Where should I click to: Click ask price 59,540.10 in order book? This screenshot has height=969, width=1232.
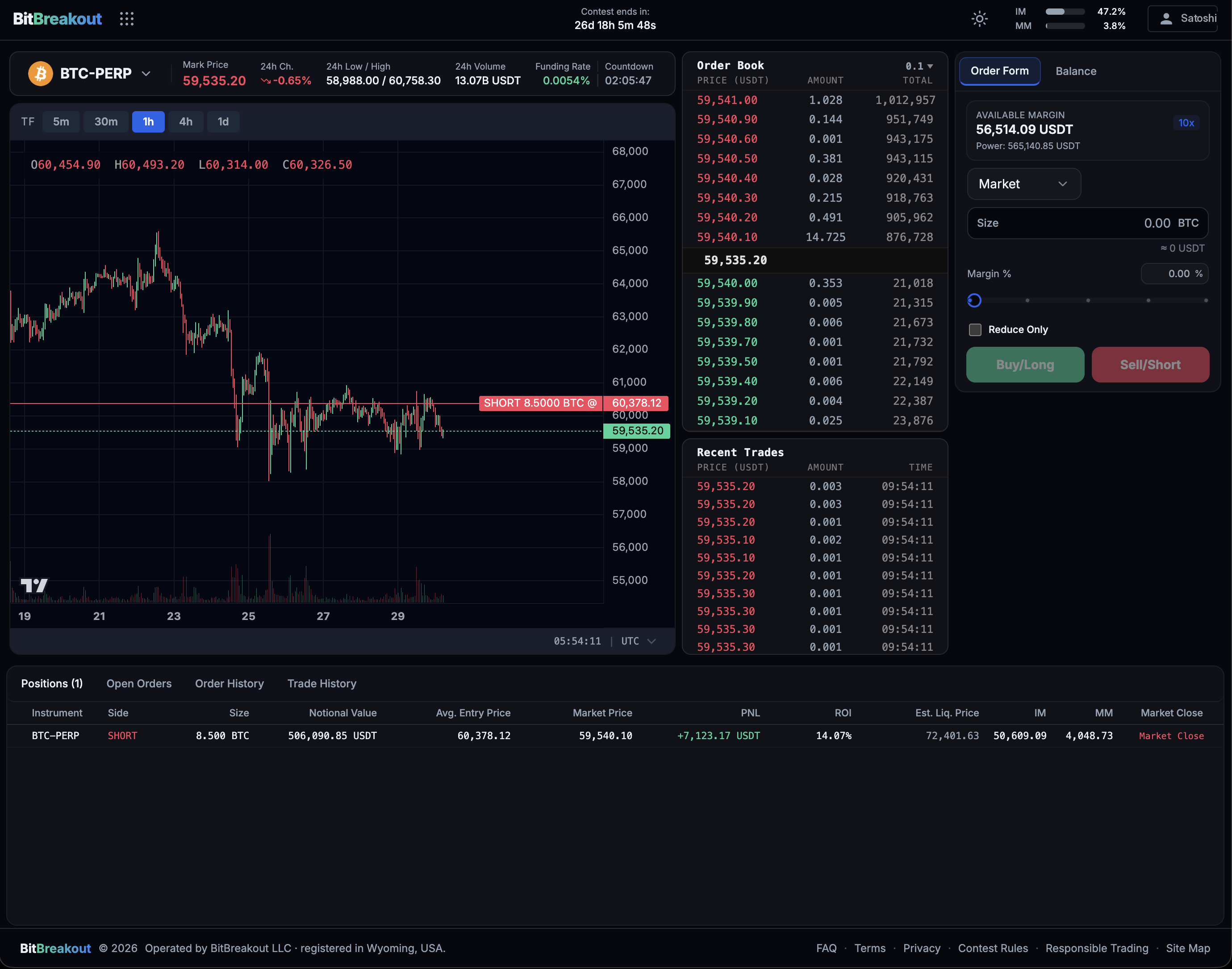tap(727, 237)
